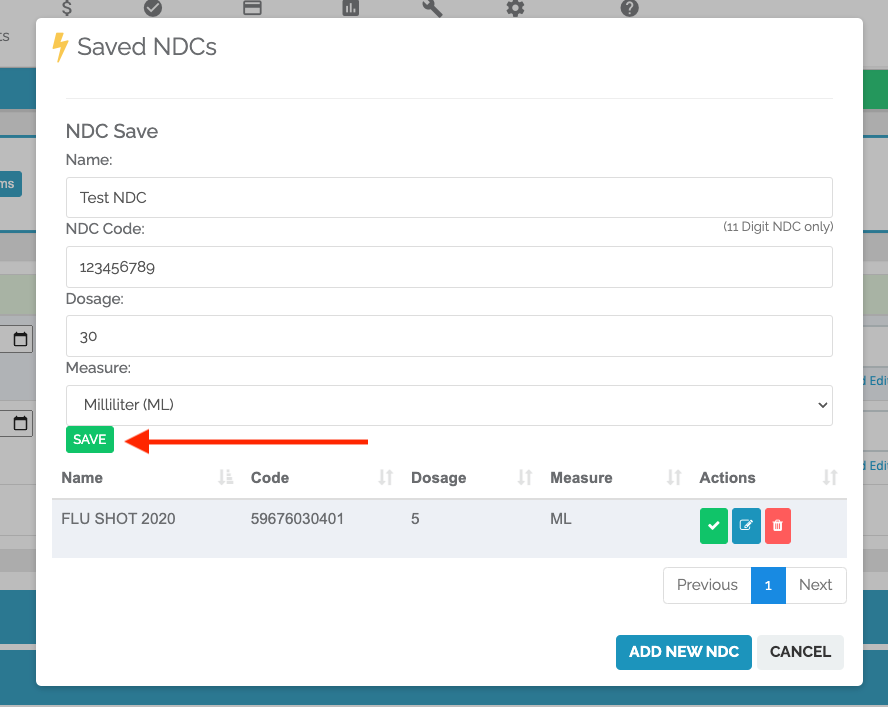Viewport: 888px width, 707px height.
Task: Edit the FLU SHOT 2020 NDC entry
Action: [746, 526]
